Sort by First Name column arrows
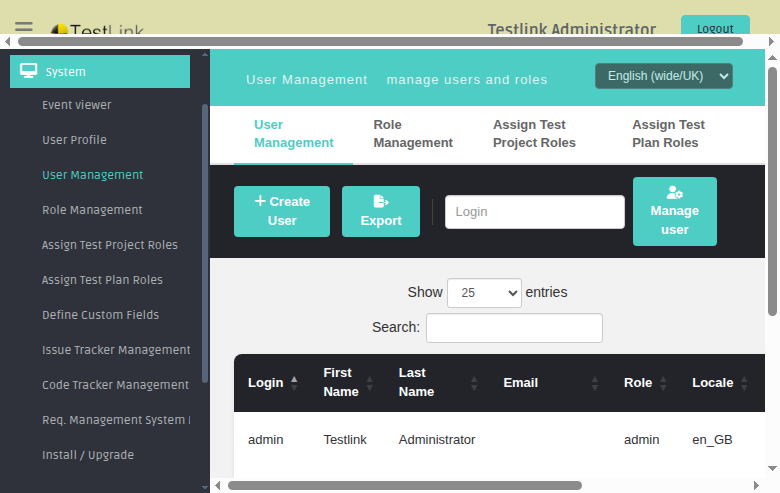 [x=370, y=383]
